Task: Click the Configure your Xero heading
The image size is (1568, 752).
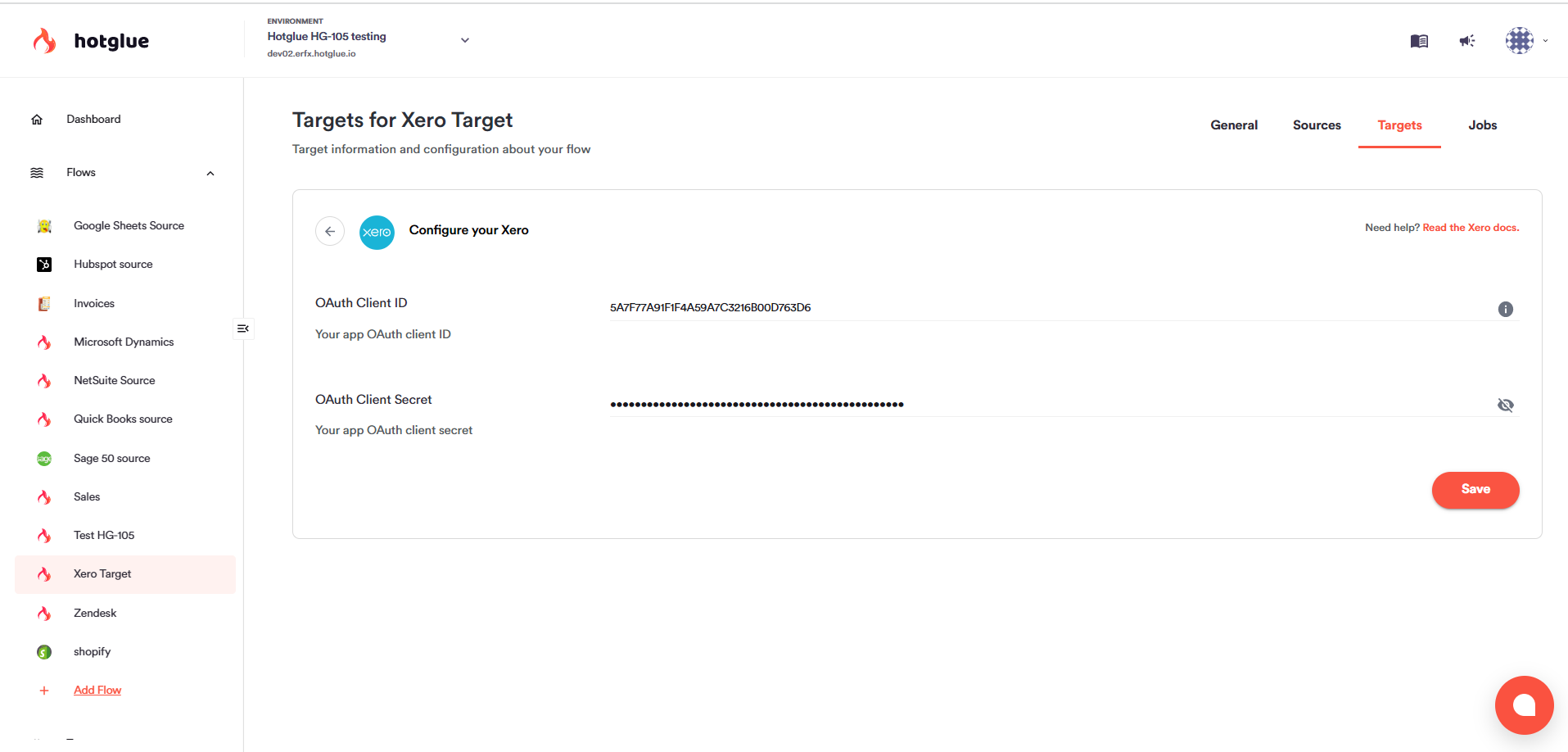Action: [468, 230]
